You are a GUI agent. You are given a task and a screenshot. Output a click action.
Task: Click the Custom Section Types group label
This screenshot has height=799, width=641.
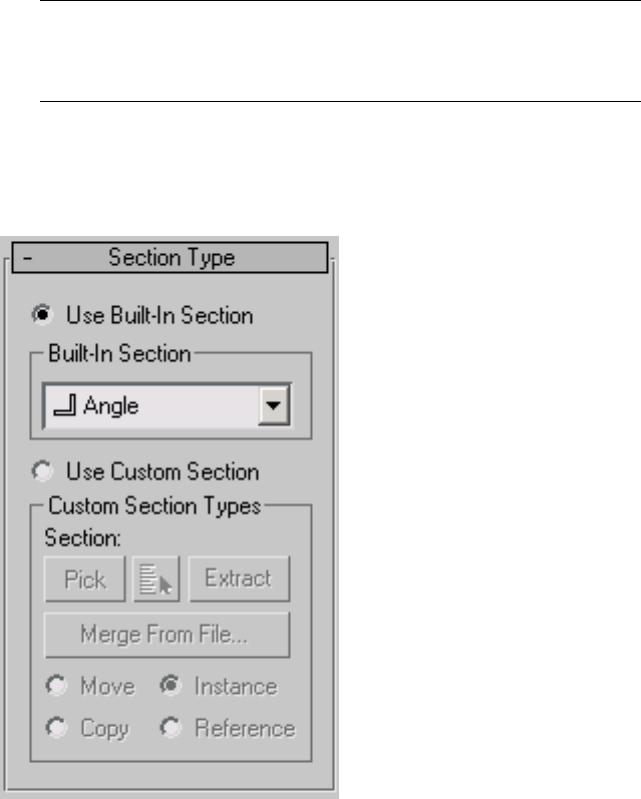(154, 505)
